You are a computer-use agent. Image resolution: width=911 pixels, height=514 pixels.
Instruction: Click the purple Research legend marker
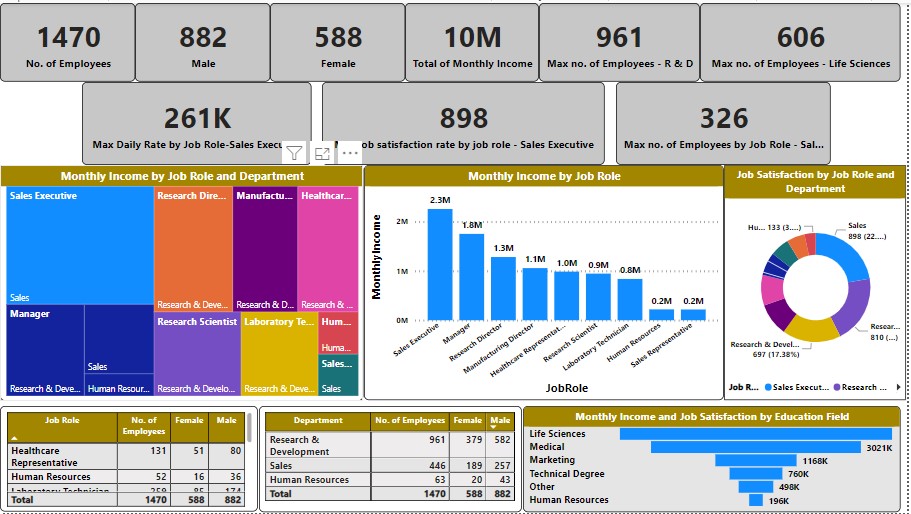tap(837, 387)
